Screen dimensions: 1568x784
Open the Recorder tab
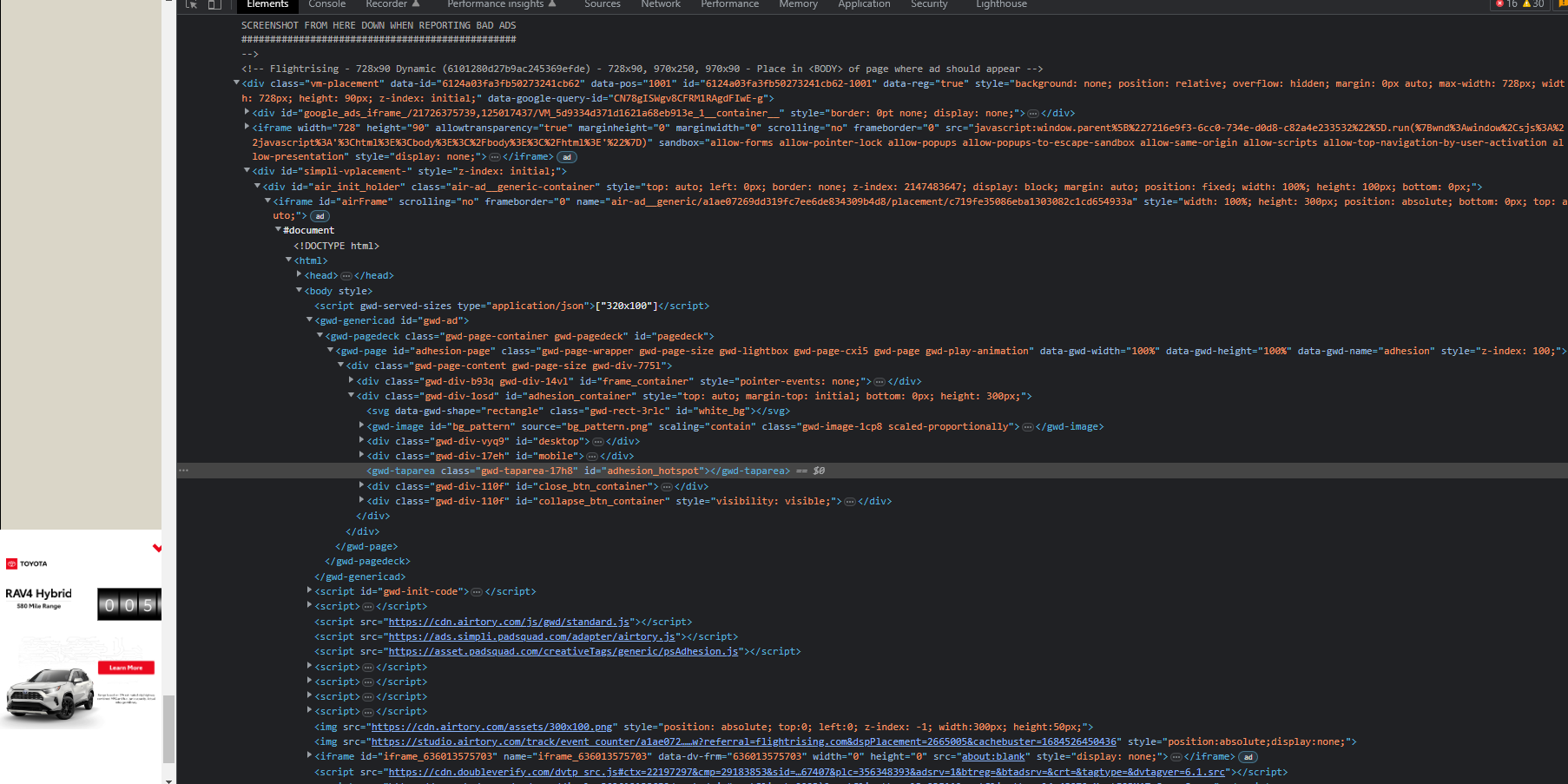(x=392, y=4)
